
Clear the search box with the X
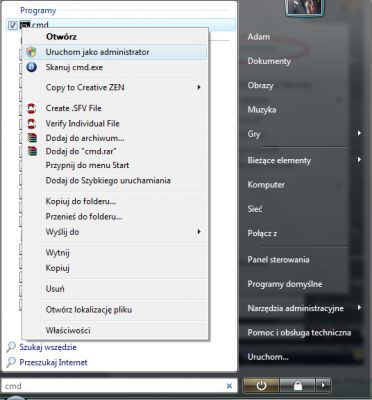point(229,386)
